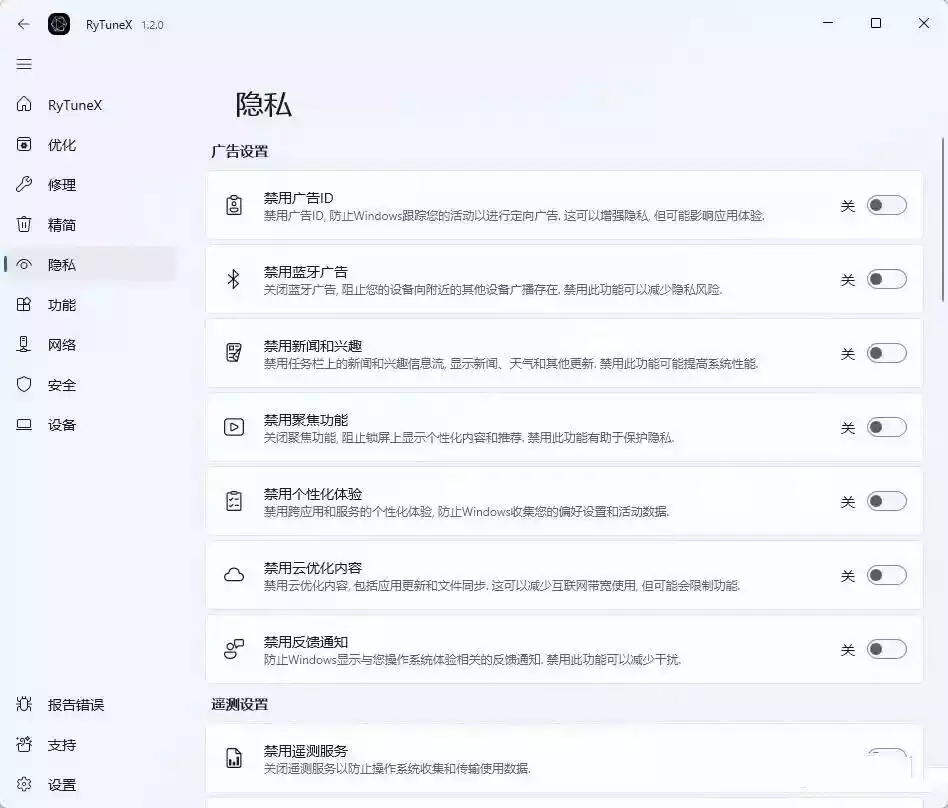Viewport: 948px width, 808px height.
Task: Enable 禁用新闻和兴趣 news feed blocking
Action: [x=884, y=353]
